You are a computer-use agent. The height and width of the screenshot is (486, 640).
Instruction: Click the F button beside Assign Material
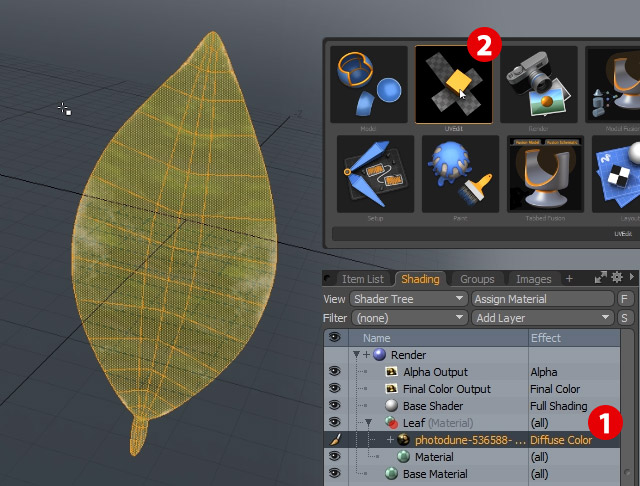(x=624, y=299)
